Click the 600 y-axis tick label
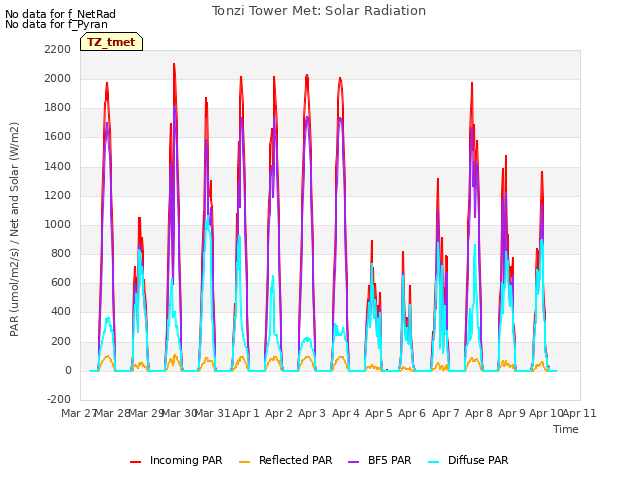This screenshot has width=640, height=480. point(61,282)
